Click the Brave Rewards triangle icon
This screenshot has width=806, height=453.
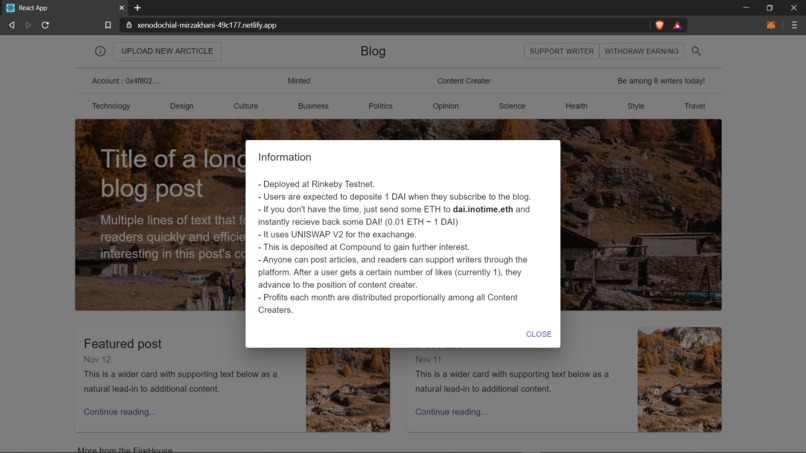(677, 25)
